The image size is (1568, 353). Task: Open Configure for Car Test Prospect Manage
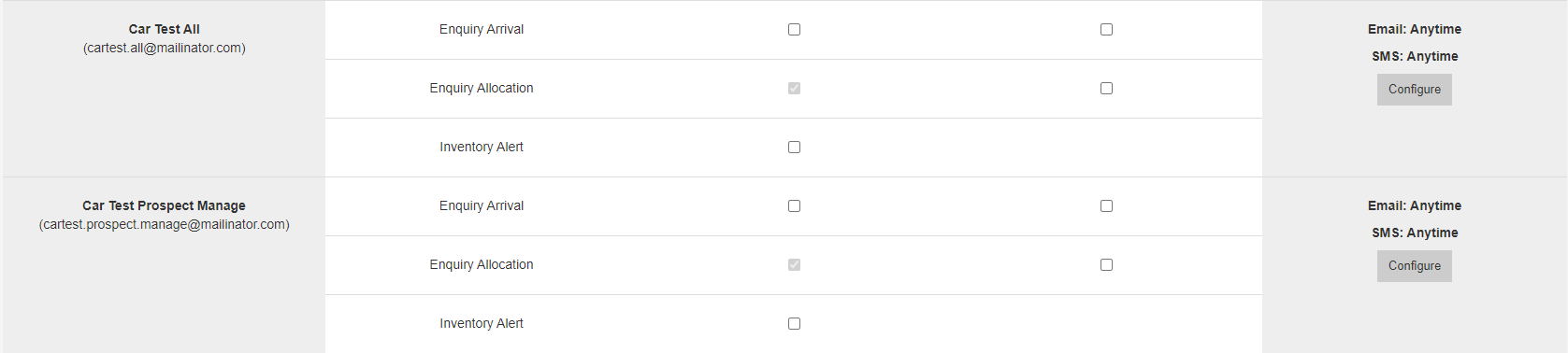(x=1414, y=266)
